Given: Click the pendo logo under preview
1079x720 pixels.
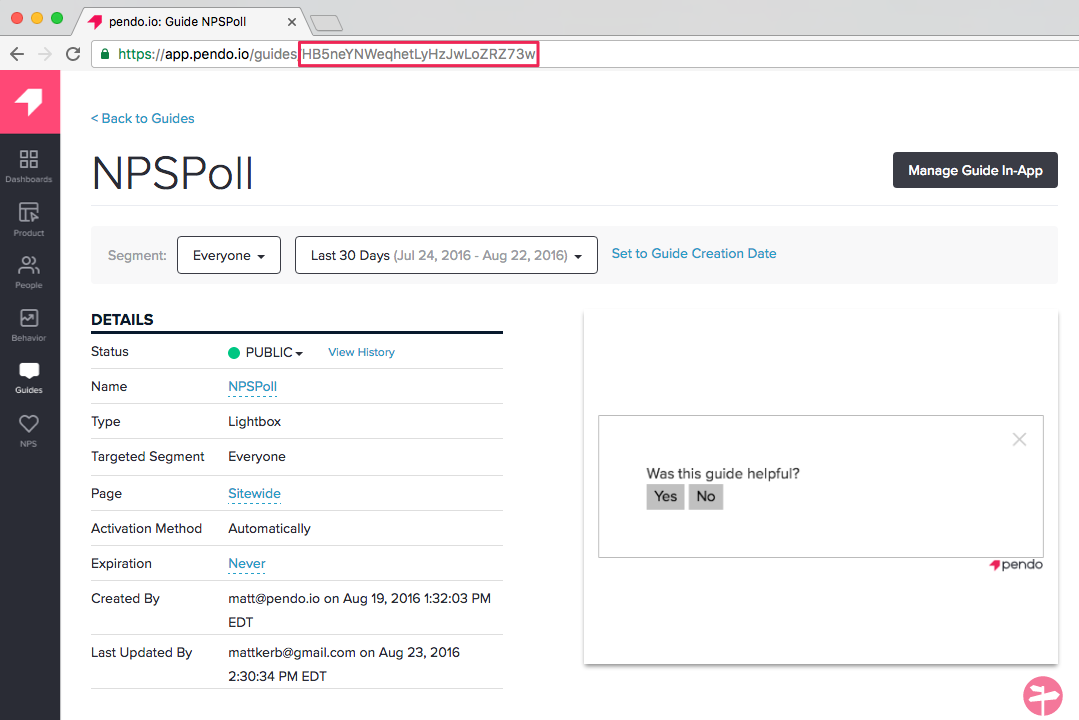Looking at the screenshot, I should click(1016, 564).
